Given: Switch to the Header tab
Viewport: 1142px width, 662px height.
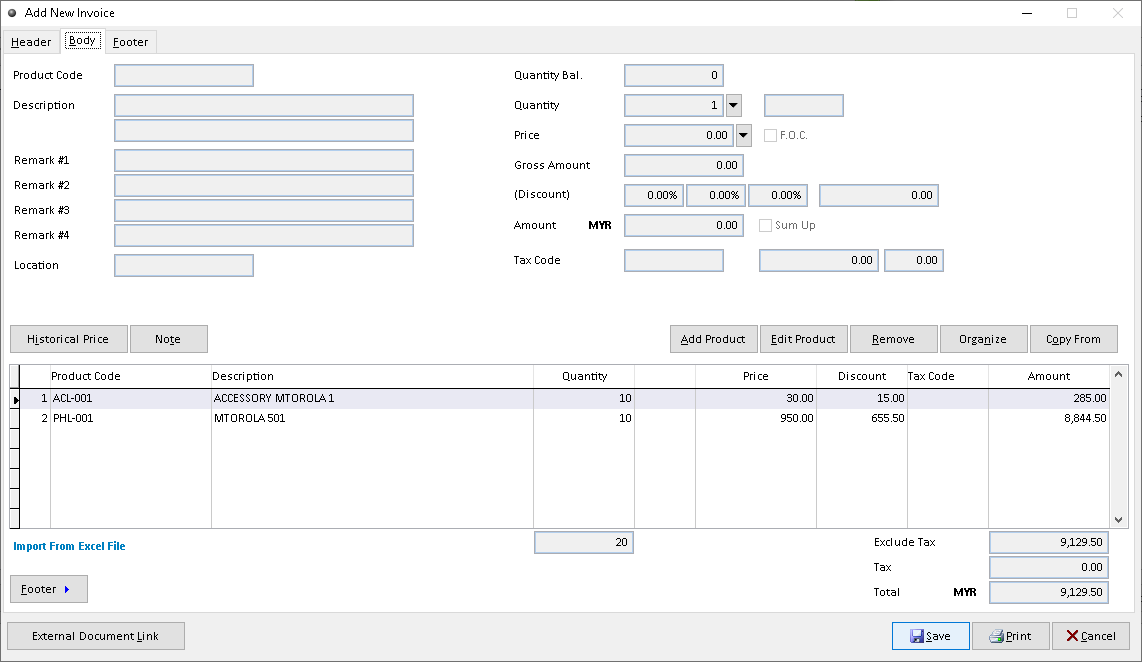Looking at the screenshot, I should point(30,41).
